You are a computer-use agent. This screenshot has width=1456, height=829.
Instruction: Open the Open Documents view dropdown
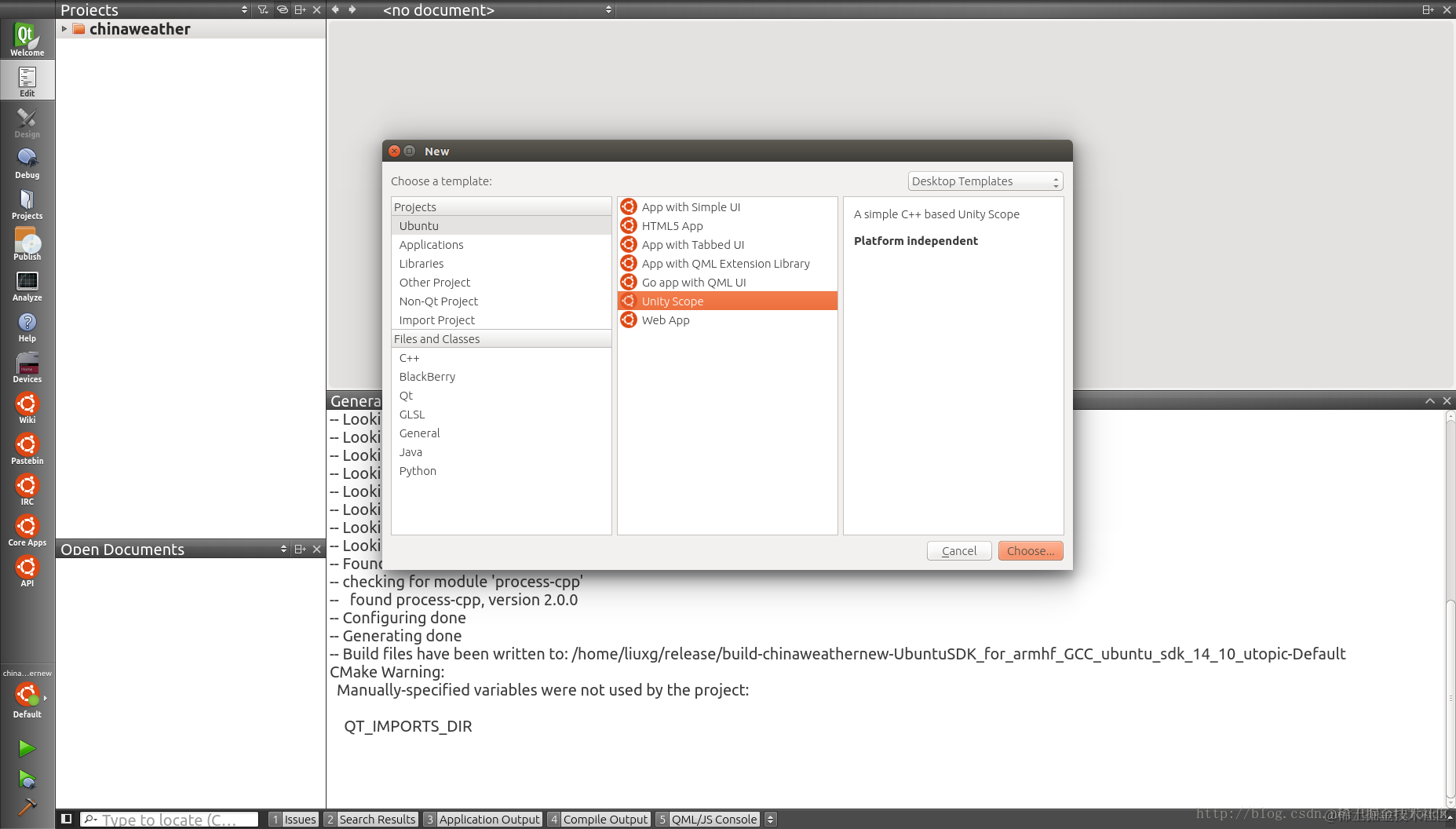tap(174, 549)
